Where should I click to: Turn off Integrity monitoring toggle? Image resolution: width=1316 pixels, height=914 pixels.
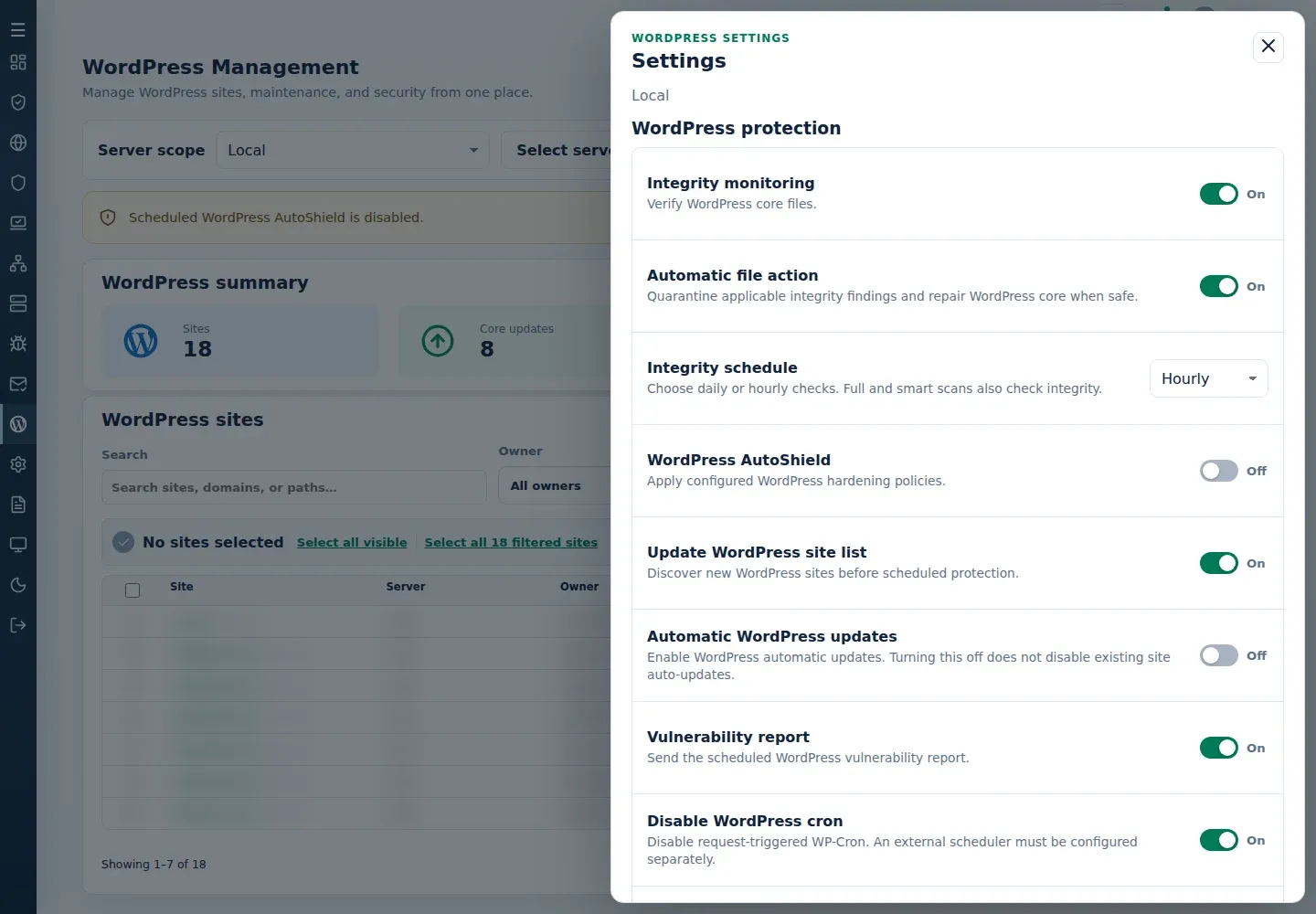(x=1219, y=194)
